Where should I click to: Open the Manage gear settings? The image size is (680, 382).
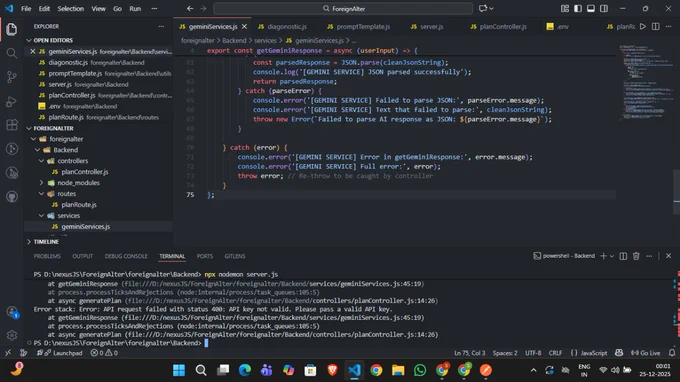tap(12, 335)
